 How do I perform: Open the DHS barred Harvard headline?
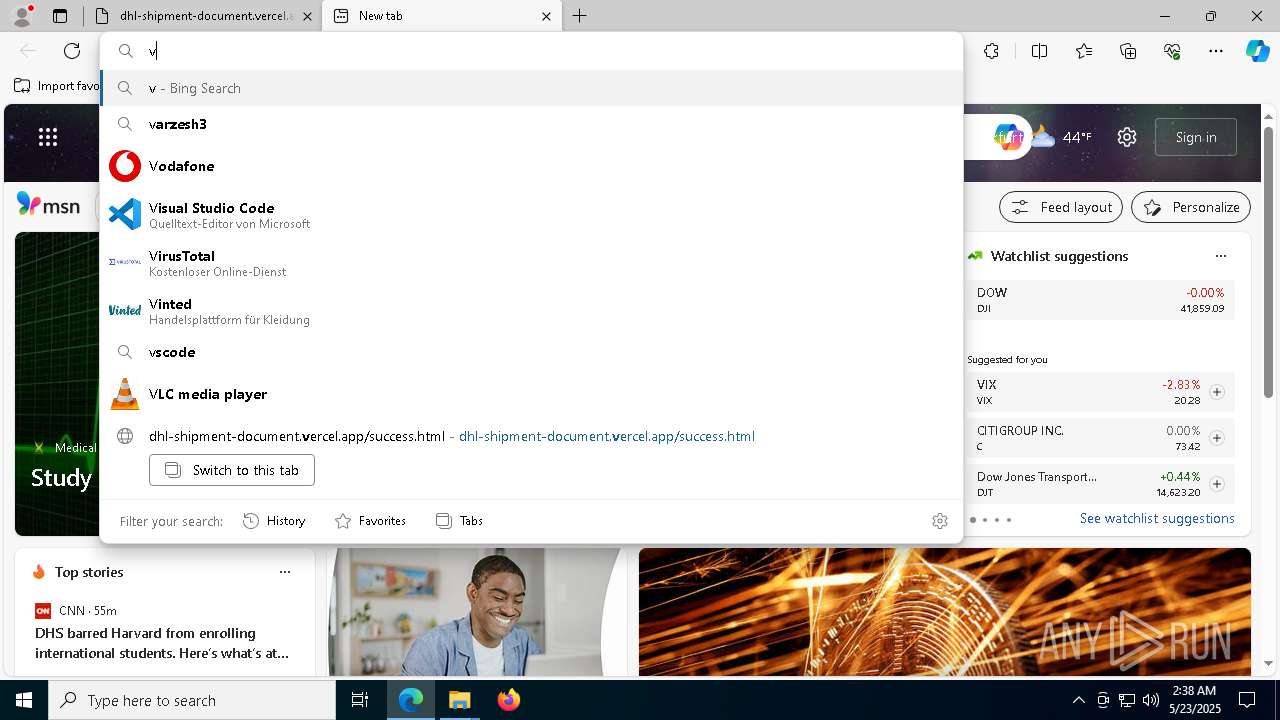pos(162,643)
